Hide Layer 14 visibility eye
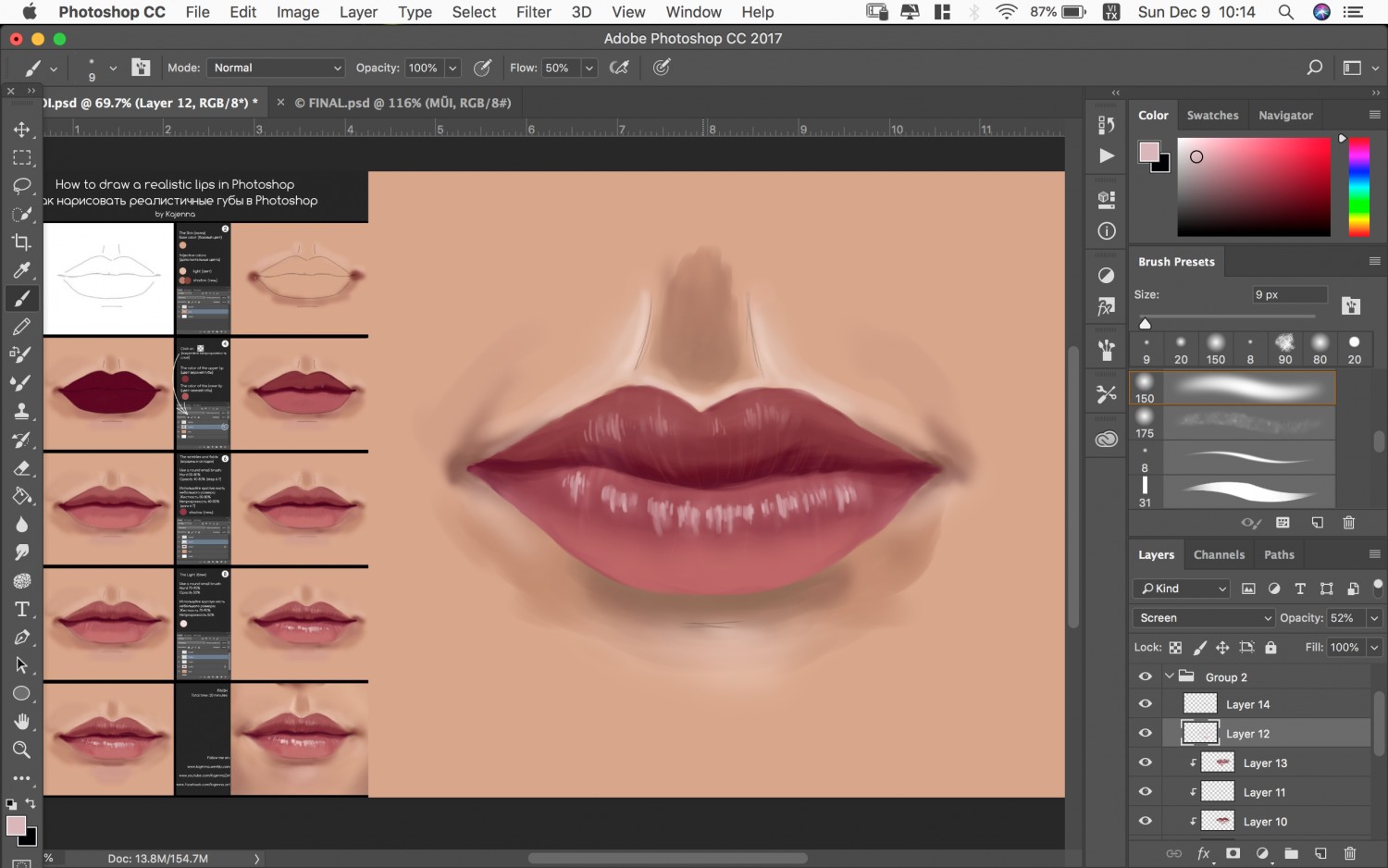1388x868 pixels. pos(1146,704)
